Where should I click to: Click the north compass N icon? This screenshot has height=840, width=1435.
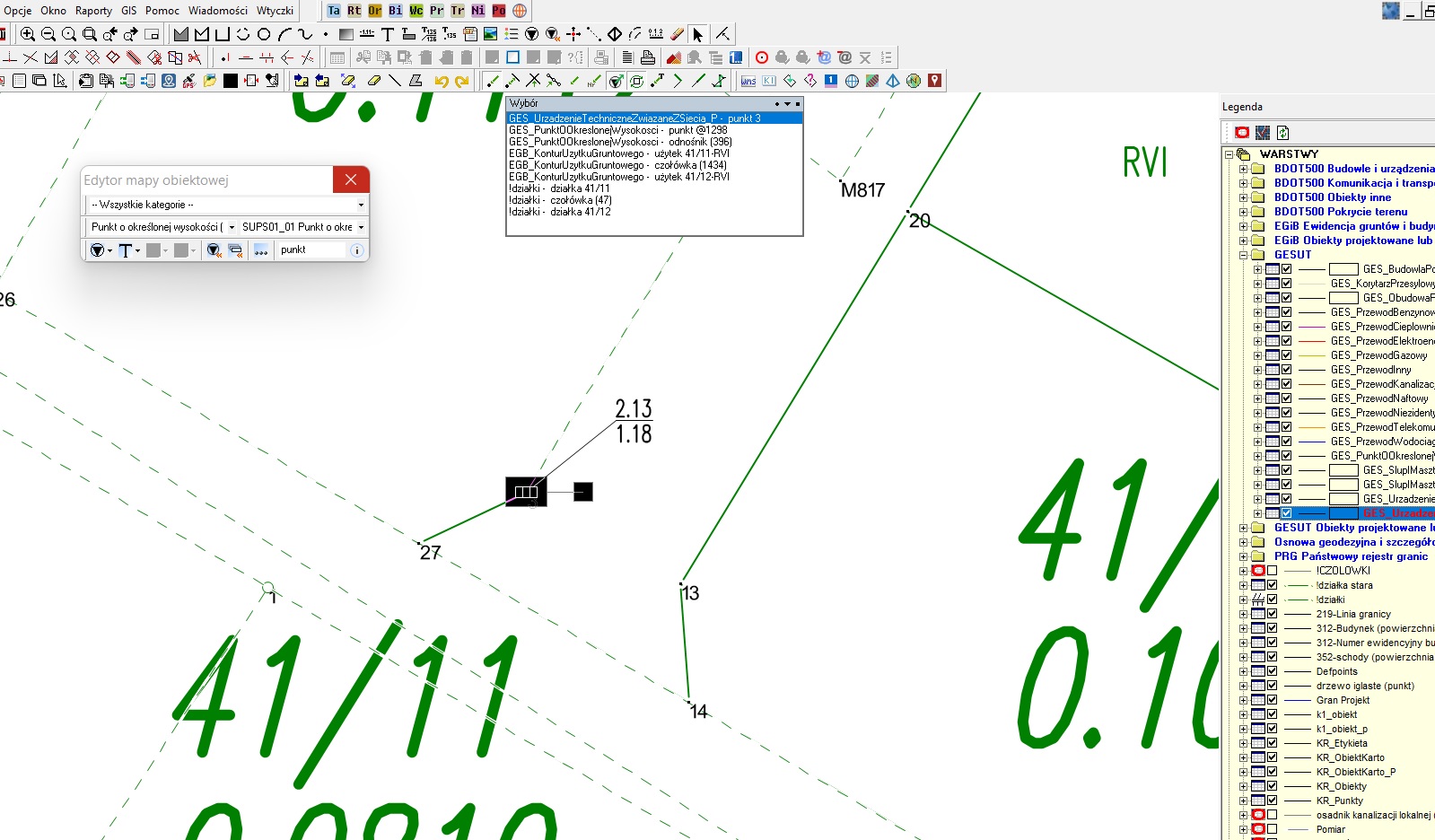coord(914,81)
